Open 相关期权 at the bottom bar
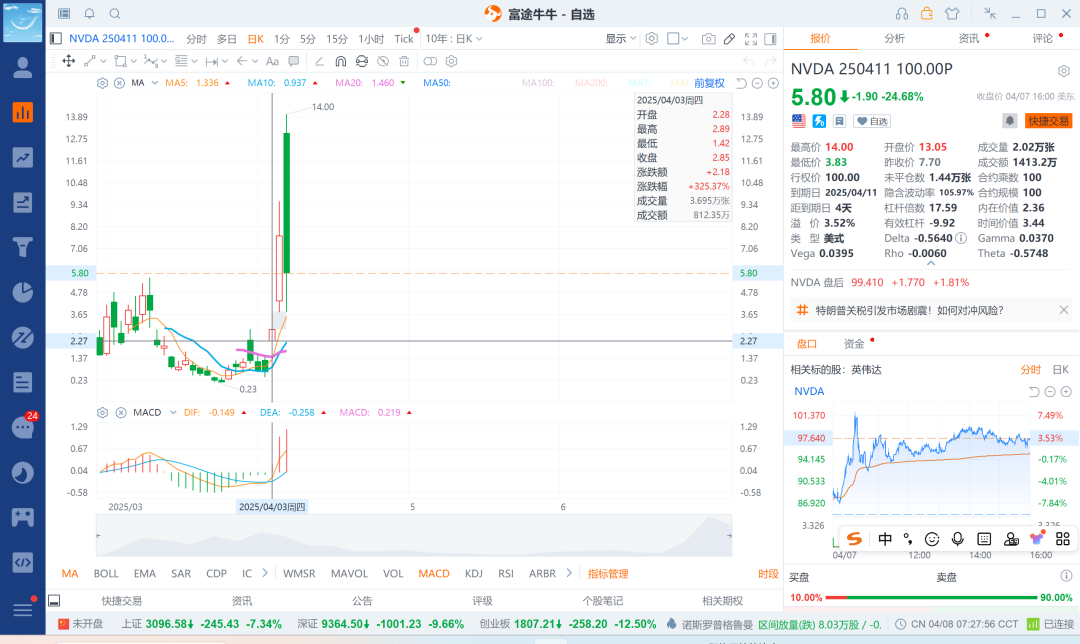The image size is (1080, 644). pyautogui.click(x=723, y=601)
